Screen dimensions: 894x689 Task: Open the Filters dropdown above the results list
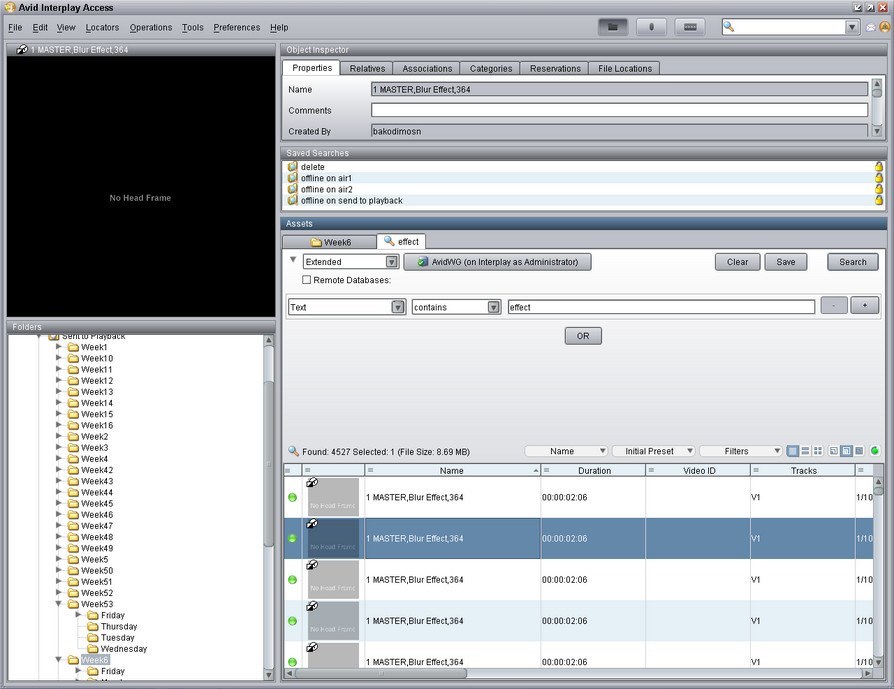coord(740,450)
